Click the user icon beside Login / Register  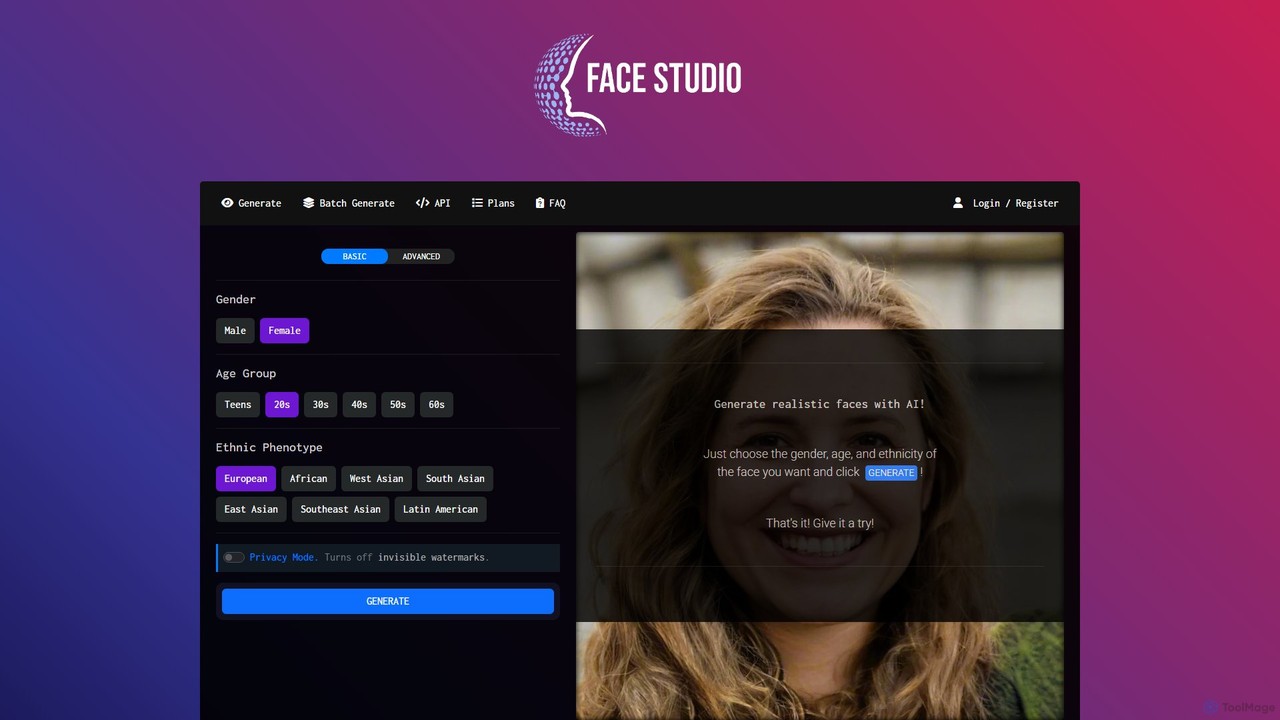click(x=958, y=203)
